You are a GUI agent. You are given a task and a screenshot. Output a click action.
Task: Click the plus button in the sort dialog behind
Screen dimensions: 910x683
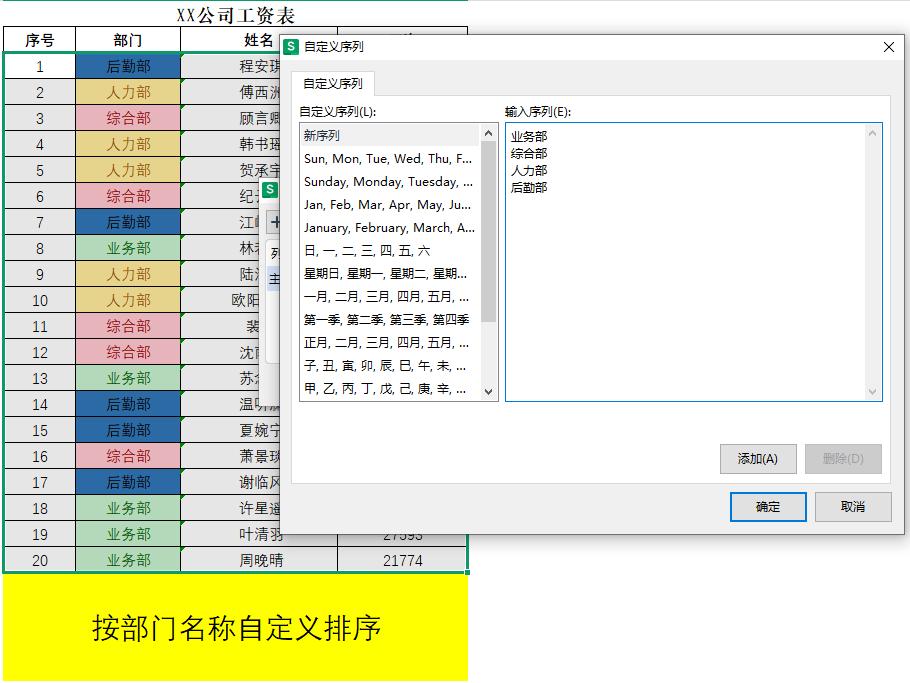tap(274, 222)
